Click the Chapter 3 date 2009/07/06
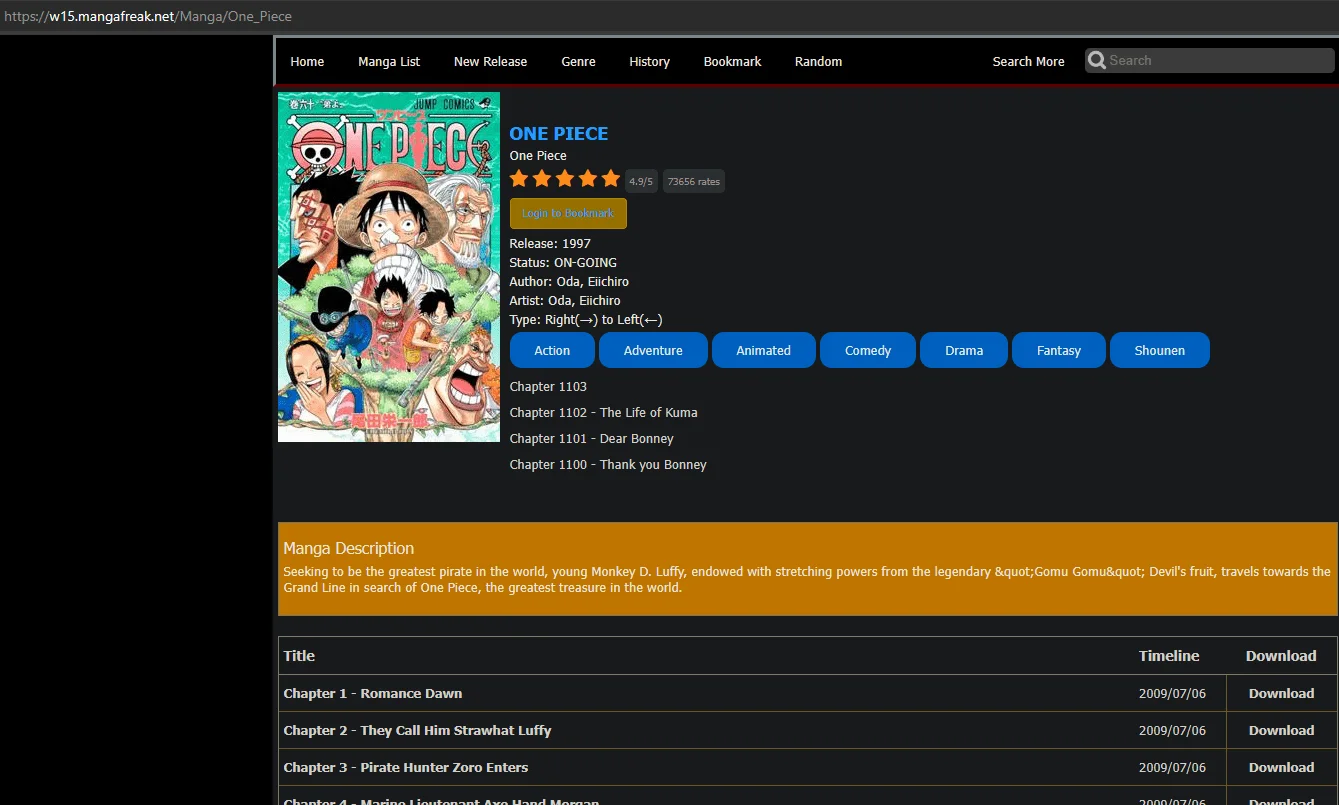 coord(1172,767)
